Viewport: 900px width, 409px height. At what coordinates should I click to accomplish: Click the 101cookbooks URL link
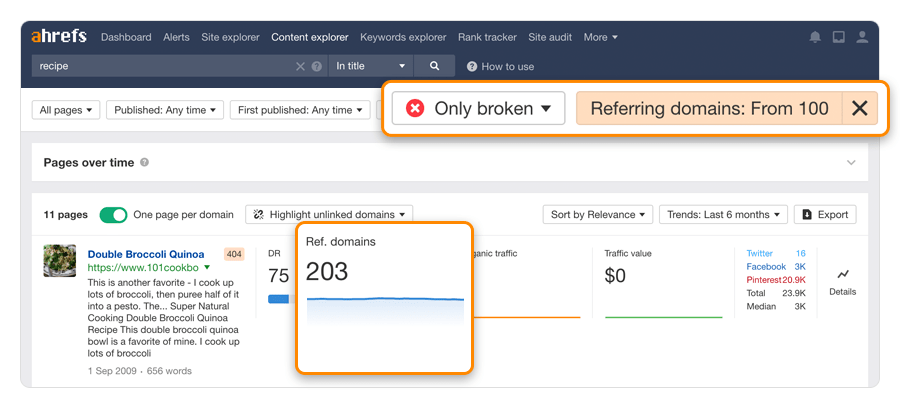(143, 267)
